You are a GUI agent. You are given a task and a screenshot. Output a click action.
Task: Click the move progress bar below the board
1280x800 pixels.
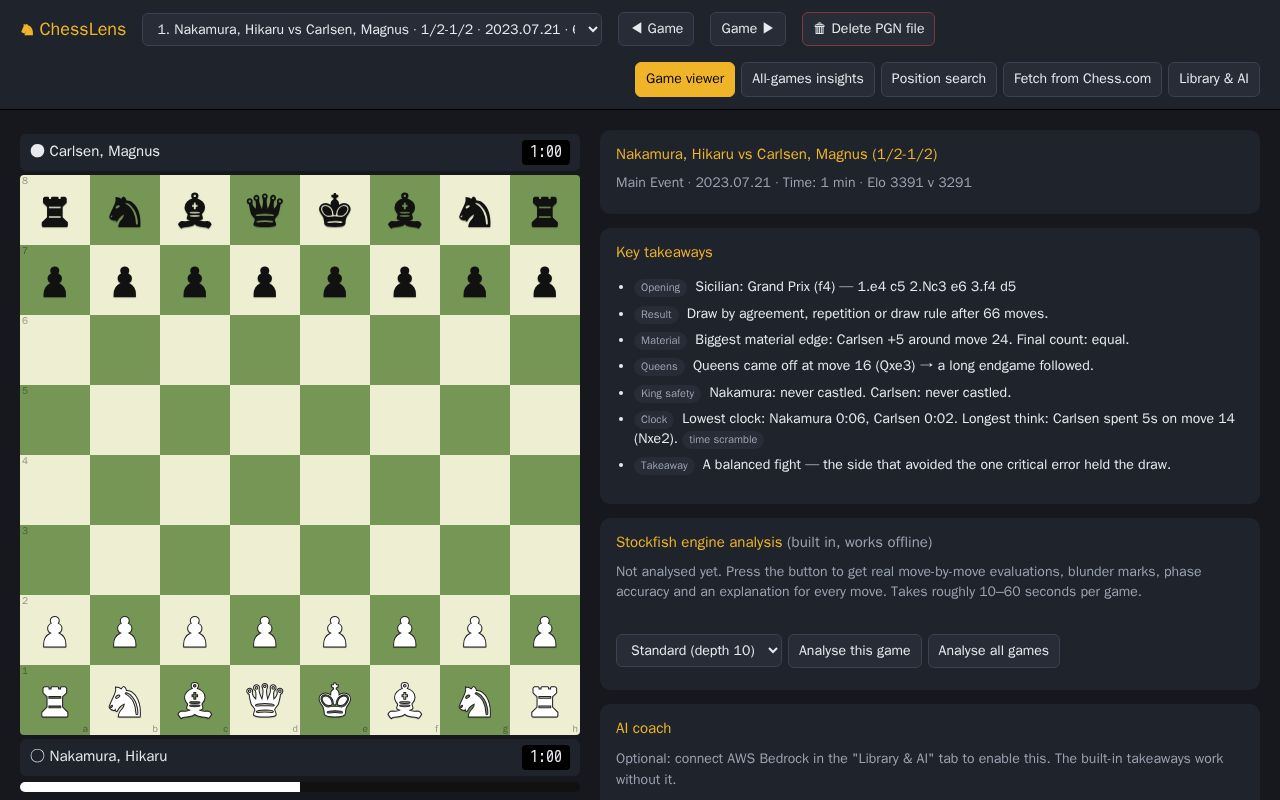point(300,787)
